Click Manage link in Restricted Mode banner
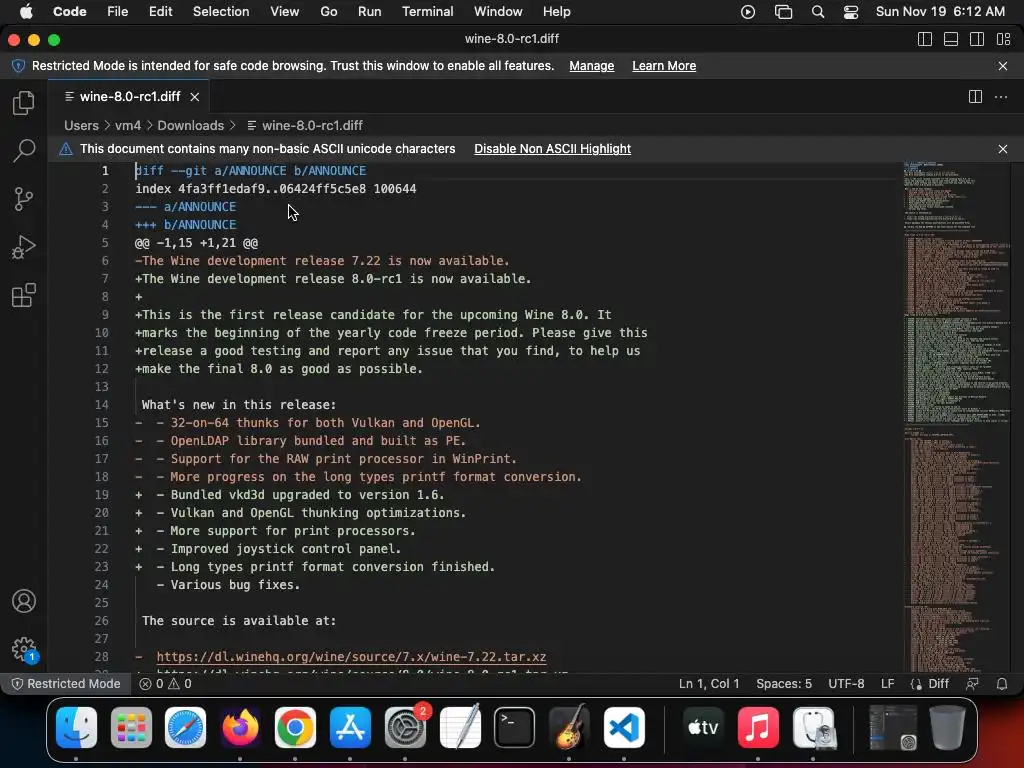This screenshot has height=768, width=1024. [x=592, y=66]
